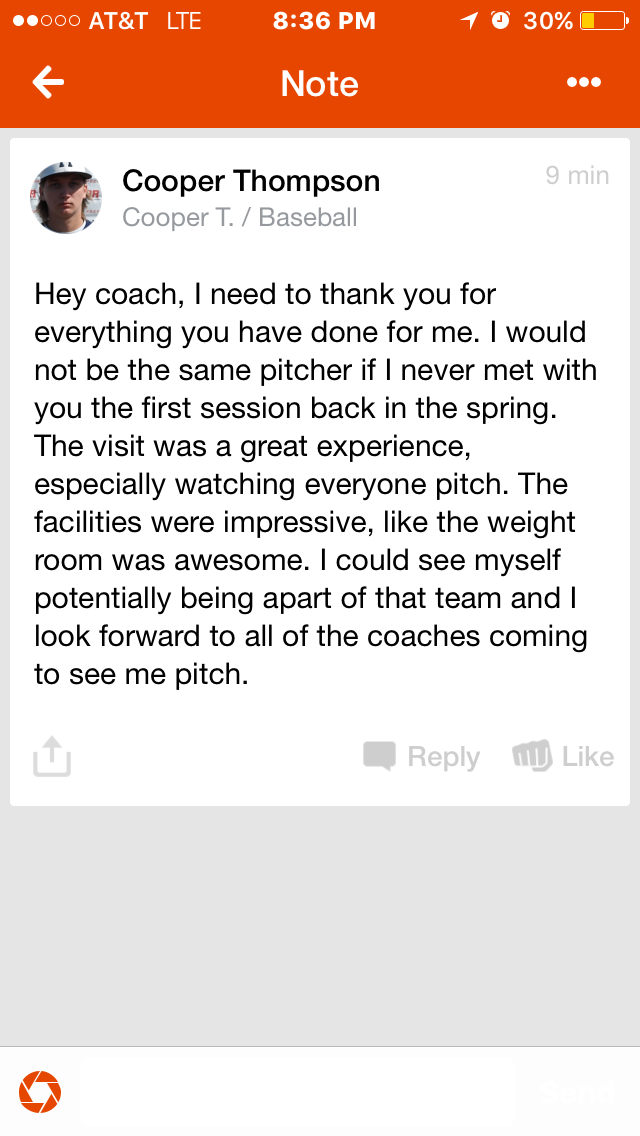640x1136 pixels.
Task: Tap the share icon below the note
Action: pos(52,757)
